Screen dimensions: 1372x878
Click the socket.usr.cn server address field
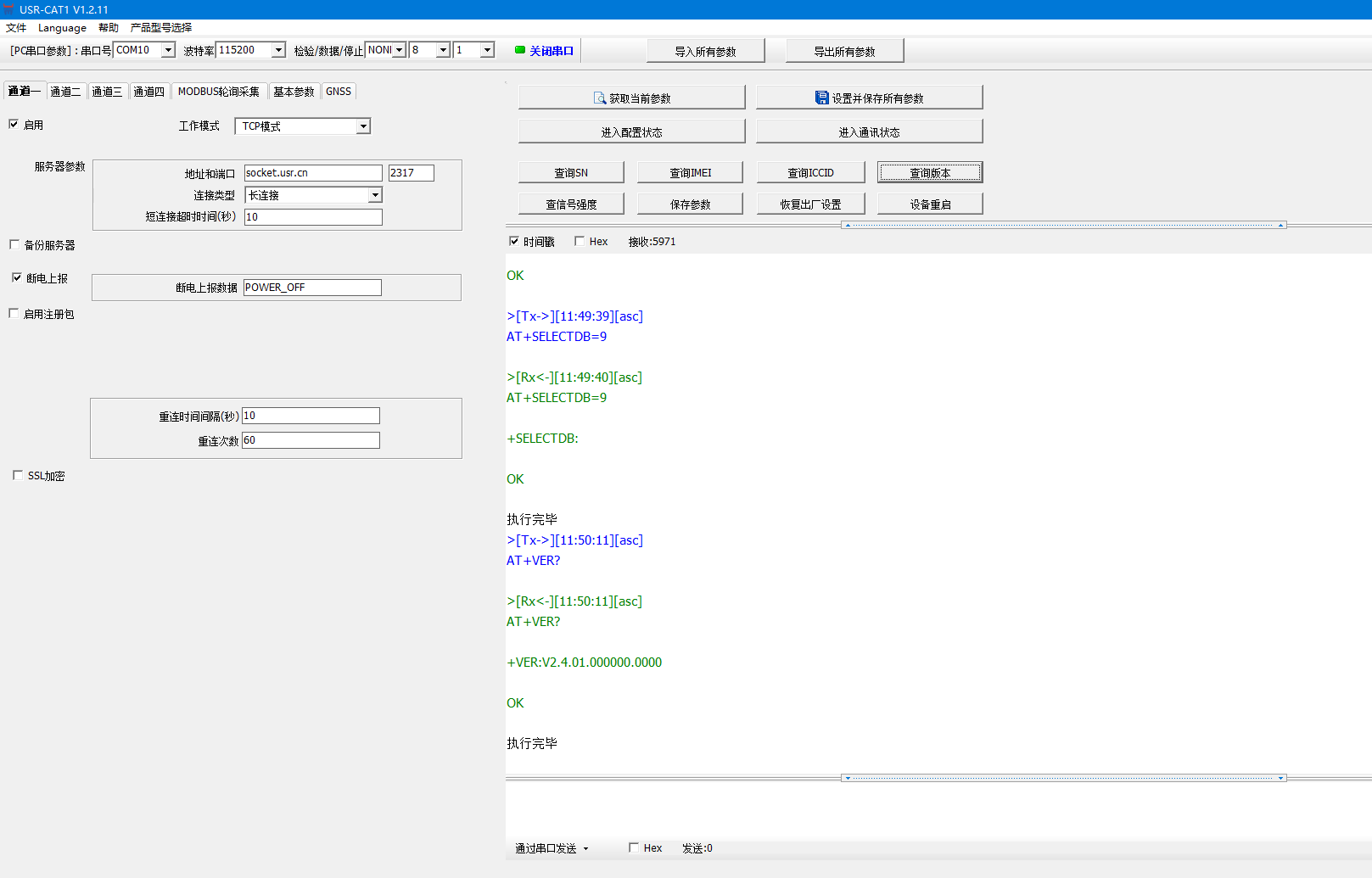[x=312, y=173]
